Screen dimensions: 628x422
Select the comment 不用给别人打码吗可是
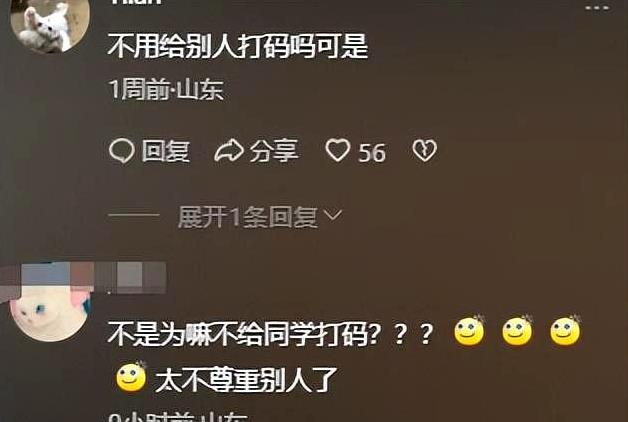[238, 46]
